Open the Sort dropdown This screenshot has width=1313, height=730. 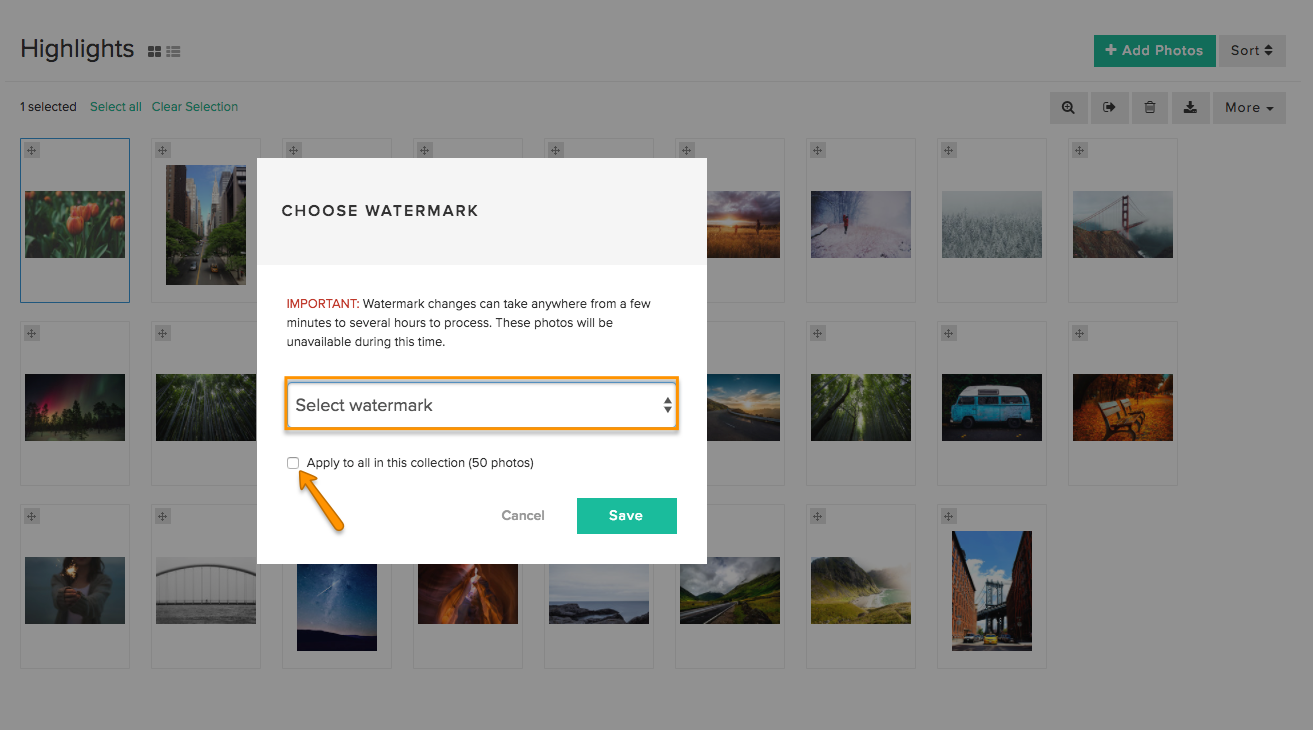(x=1252, y=50)
